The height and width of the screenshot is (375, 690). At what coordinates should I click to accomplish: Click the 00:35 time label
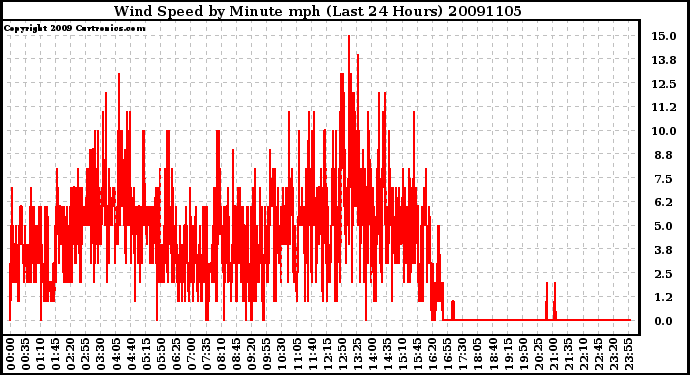[x=26, y=354]
